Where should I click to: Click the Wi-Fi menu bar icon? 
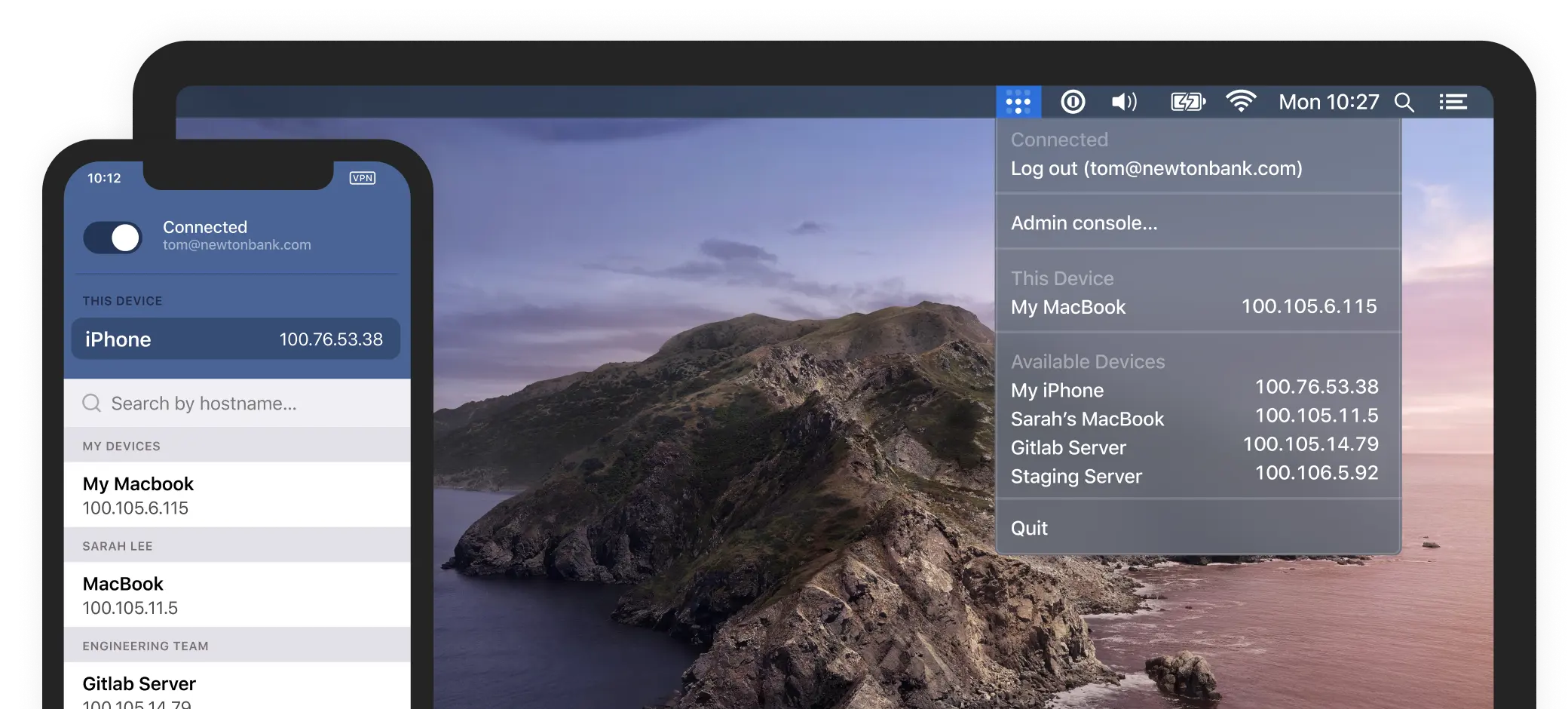[1240, 101]
